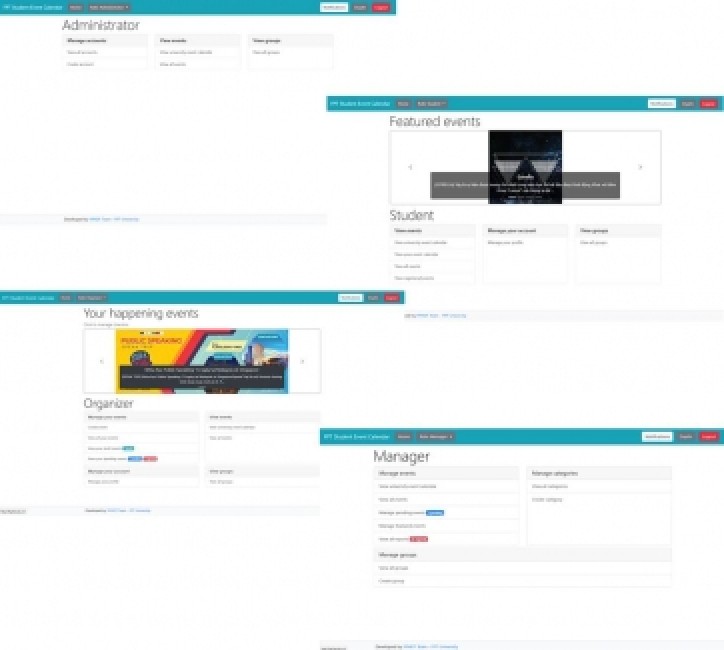Click the next arrow on Featured events carousel
This screenshot has width=724, height=650.
coord(640,167)
